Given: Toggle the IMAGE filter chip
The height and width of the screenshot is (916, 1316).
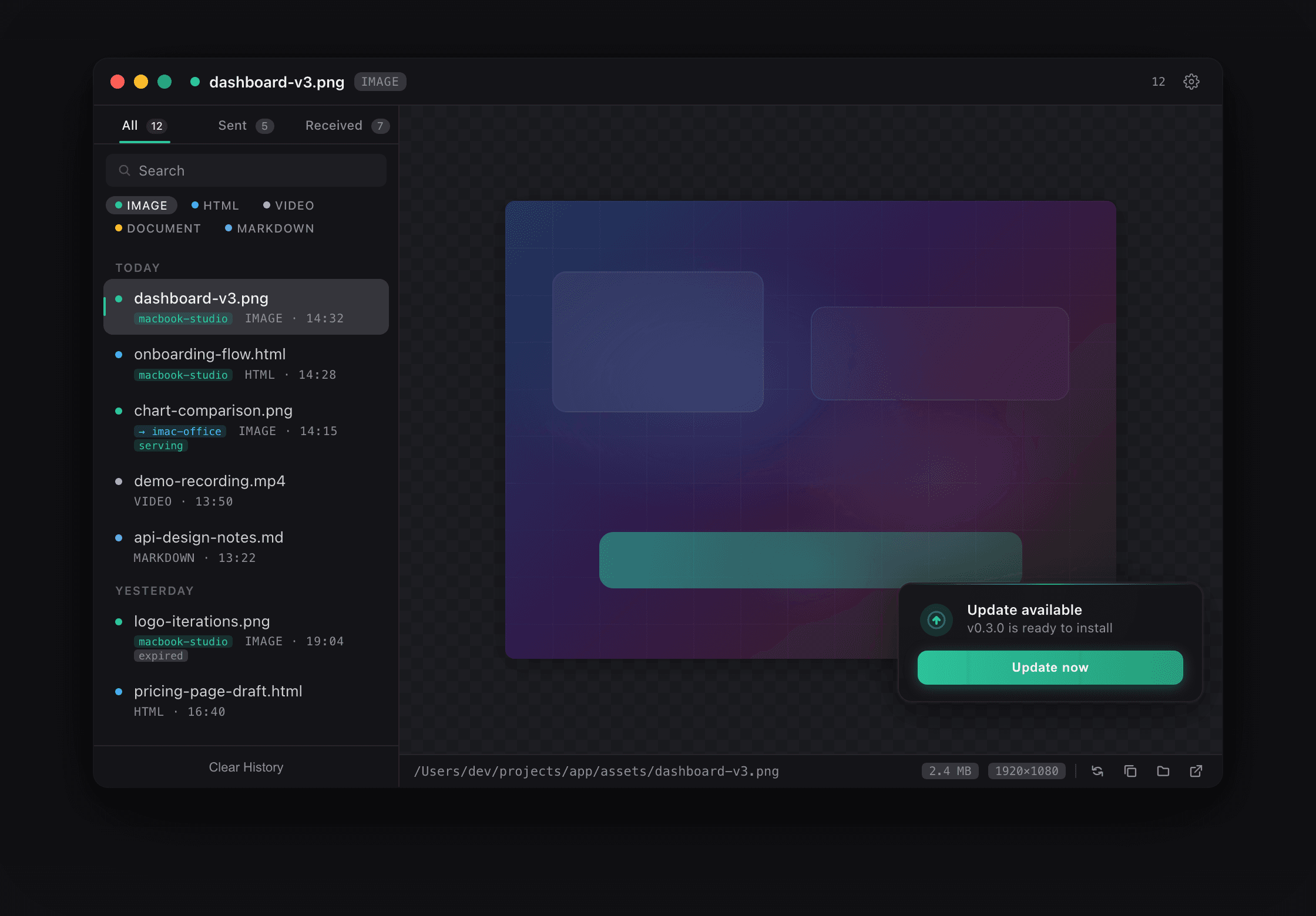Looking at the screenshot, I should [141, 206].
